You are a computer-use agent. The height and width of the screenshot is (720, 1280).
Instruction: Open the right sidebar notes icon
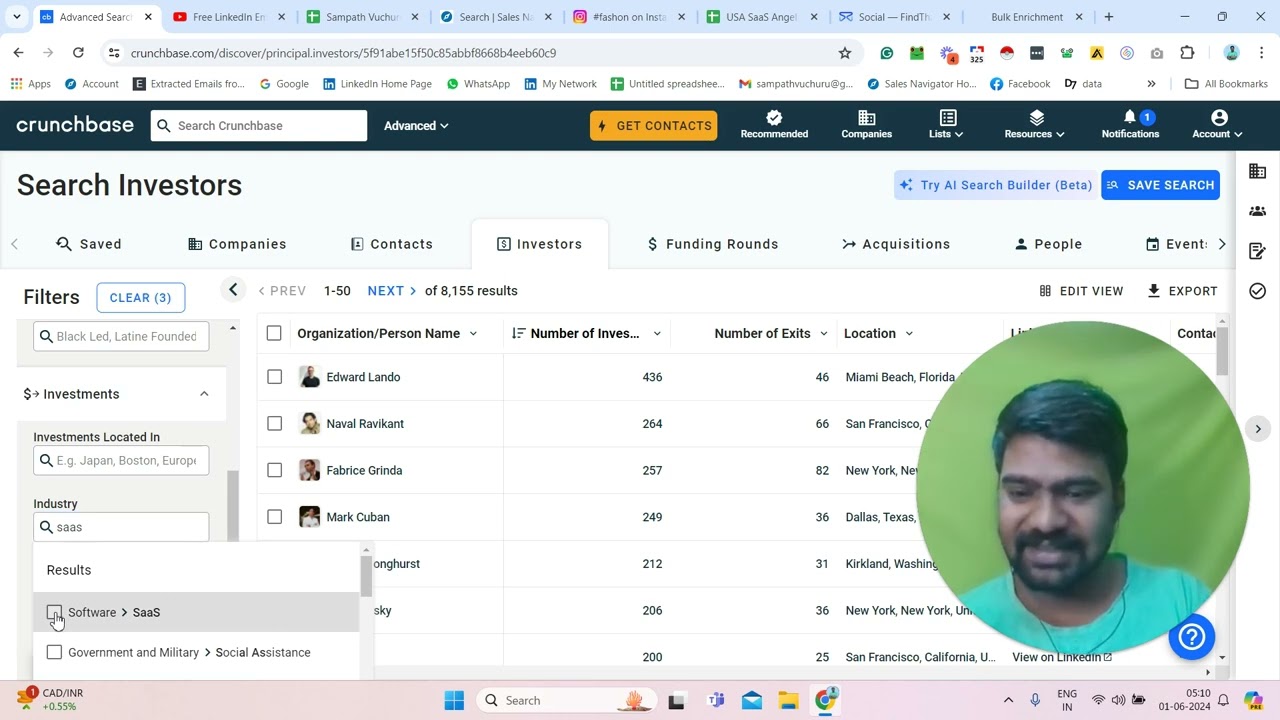coord(1258,251)
